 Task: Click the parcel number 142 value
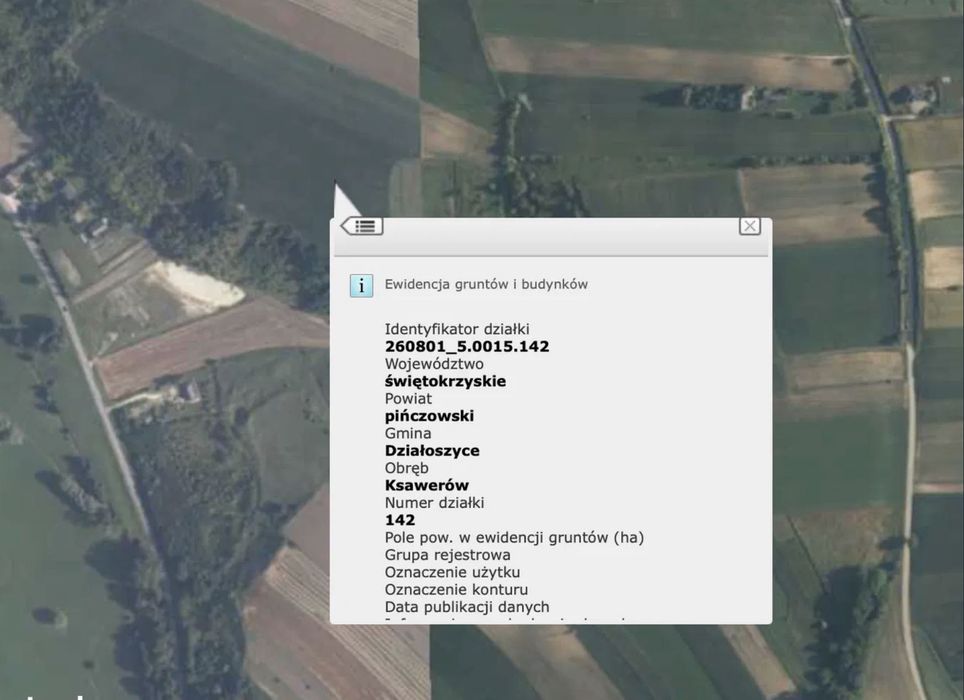[x=400, y=520]
